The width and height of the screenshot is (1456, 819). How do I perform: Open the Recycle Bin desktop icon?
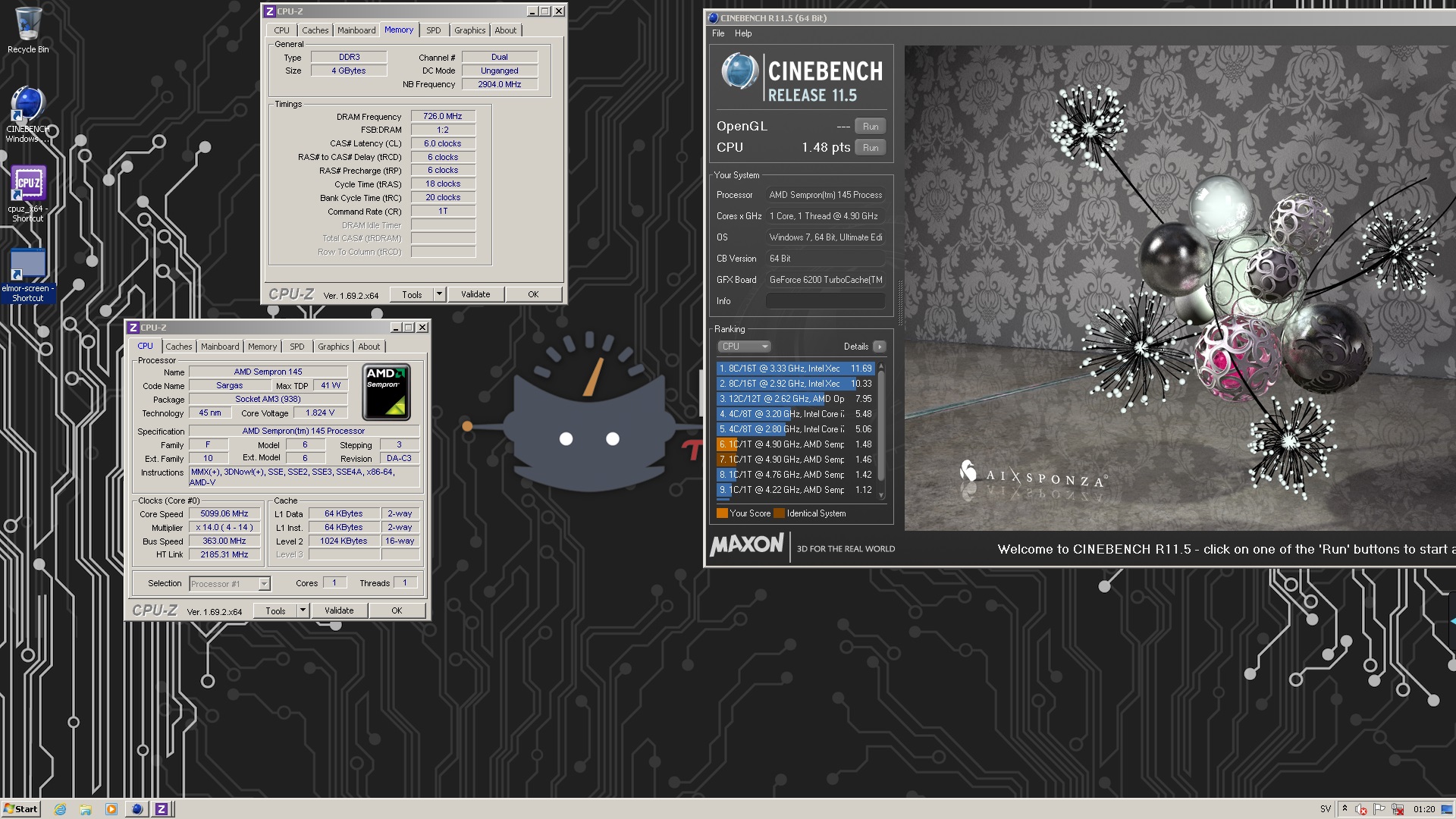click(28, 30)
